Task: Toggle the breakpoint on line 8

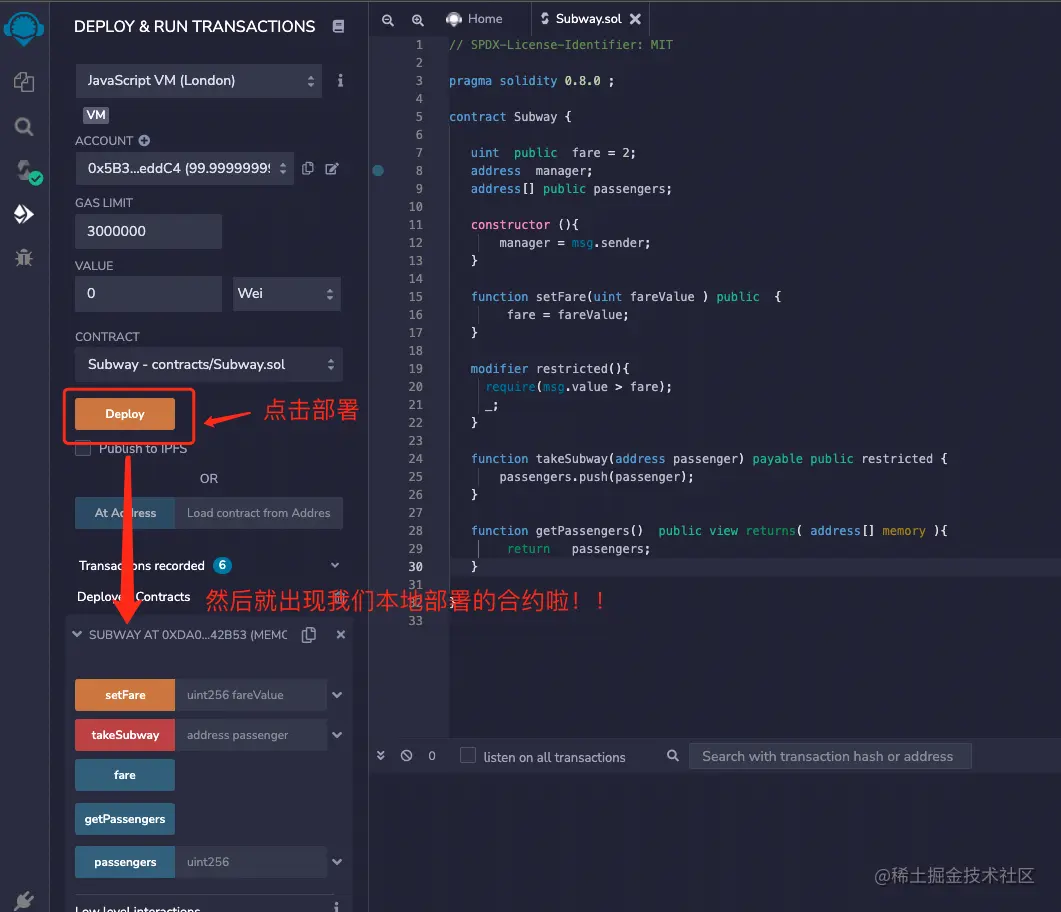Action: point(378,170)
